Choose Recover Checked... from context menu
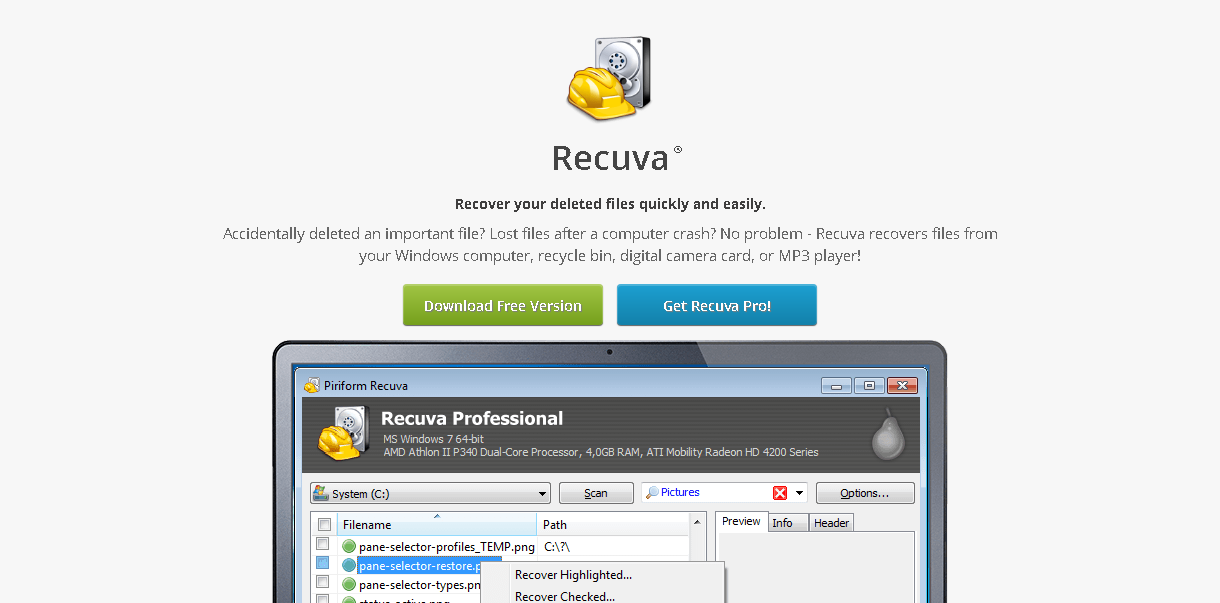Viewport: 1220px width, 603px height. click(565, 596)
